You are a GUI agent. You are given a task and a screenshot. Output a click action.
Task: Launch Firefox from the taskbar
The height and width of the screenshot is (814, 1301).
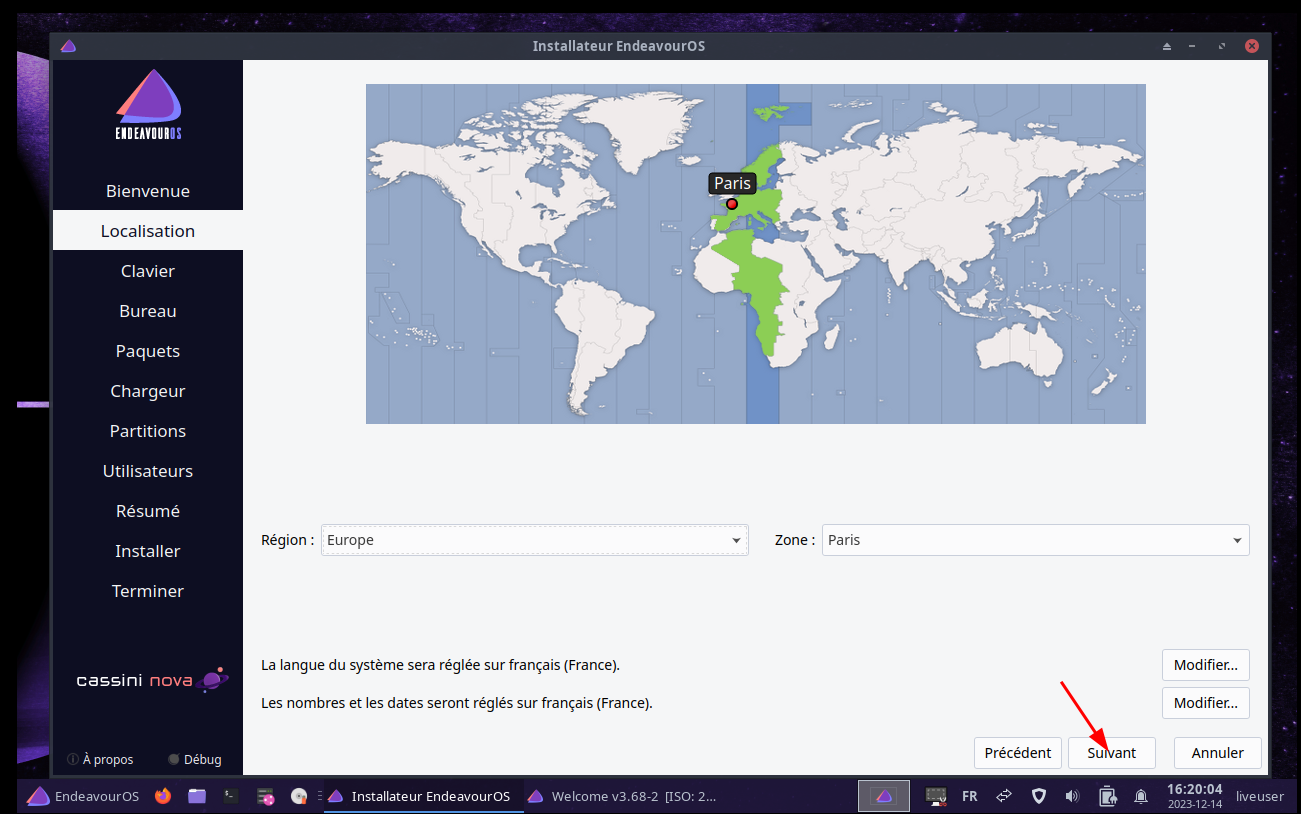pos(163,796)
